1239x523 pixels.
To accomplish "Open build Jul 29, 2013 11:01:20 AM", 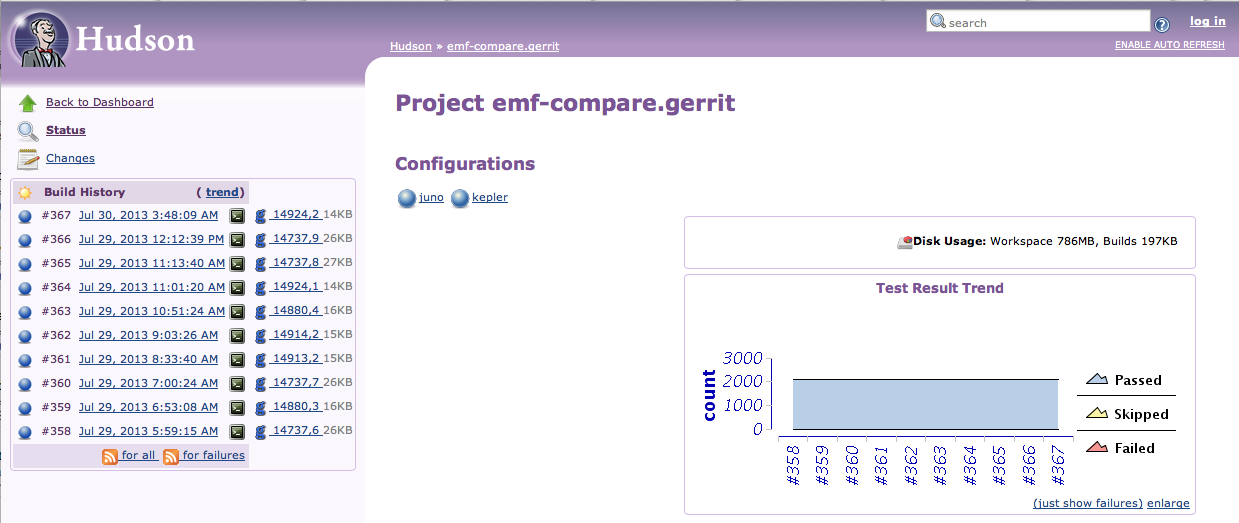I will point(152,287).
